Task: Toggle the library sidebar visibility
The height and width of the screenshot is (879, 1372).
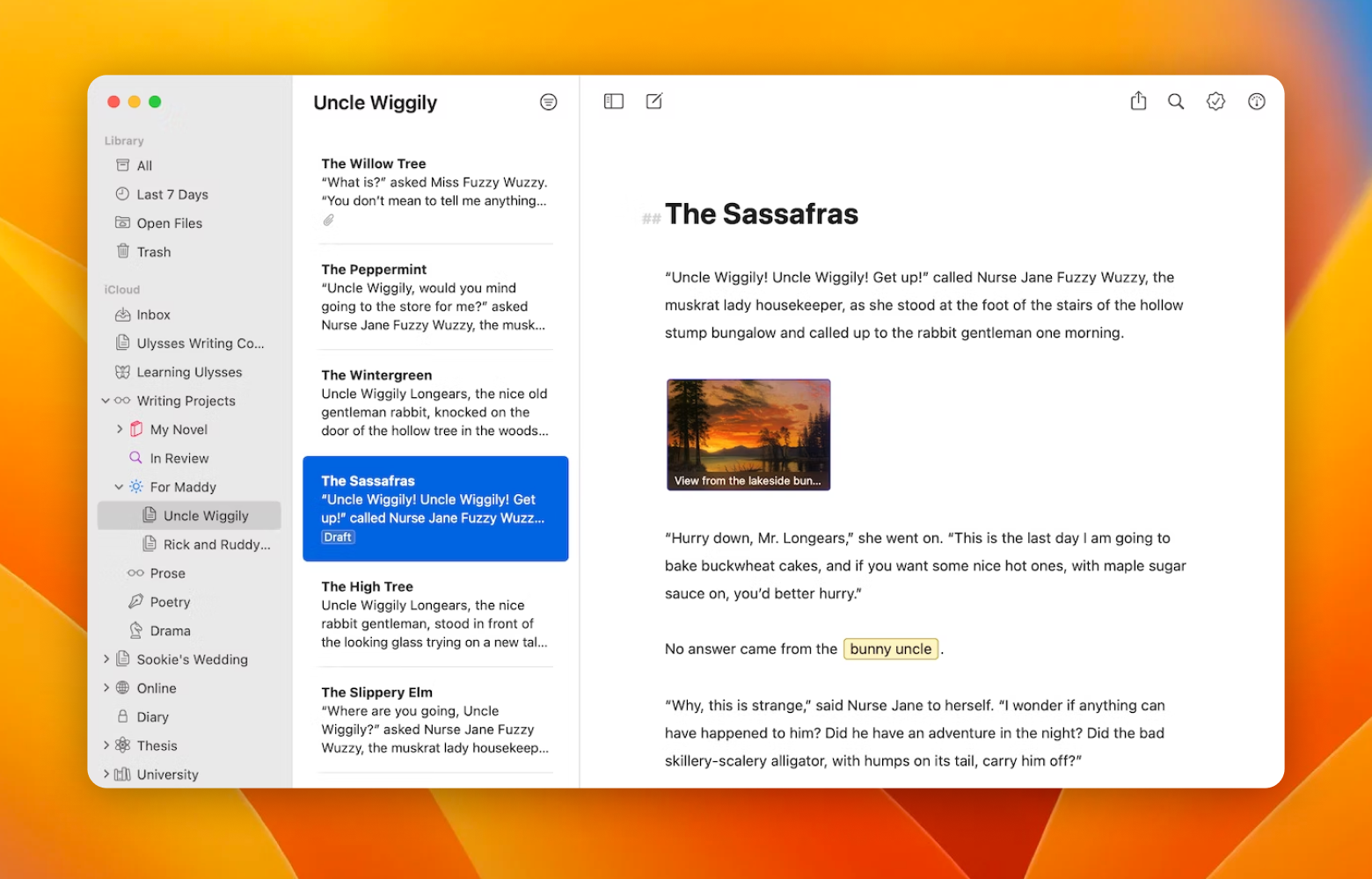Action: (x=613, y=101)
